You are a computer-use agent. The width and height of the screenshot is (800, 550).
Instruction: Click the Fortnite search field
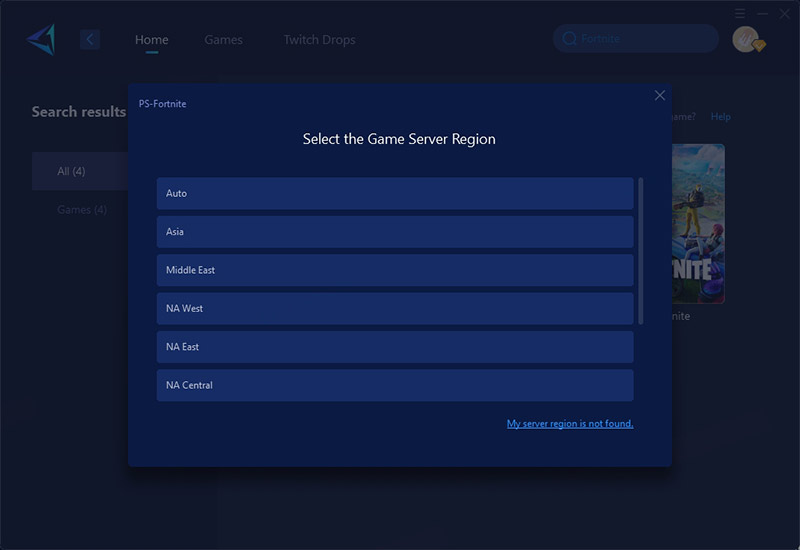coord(636,38)
